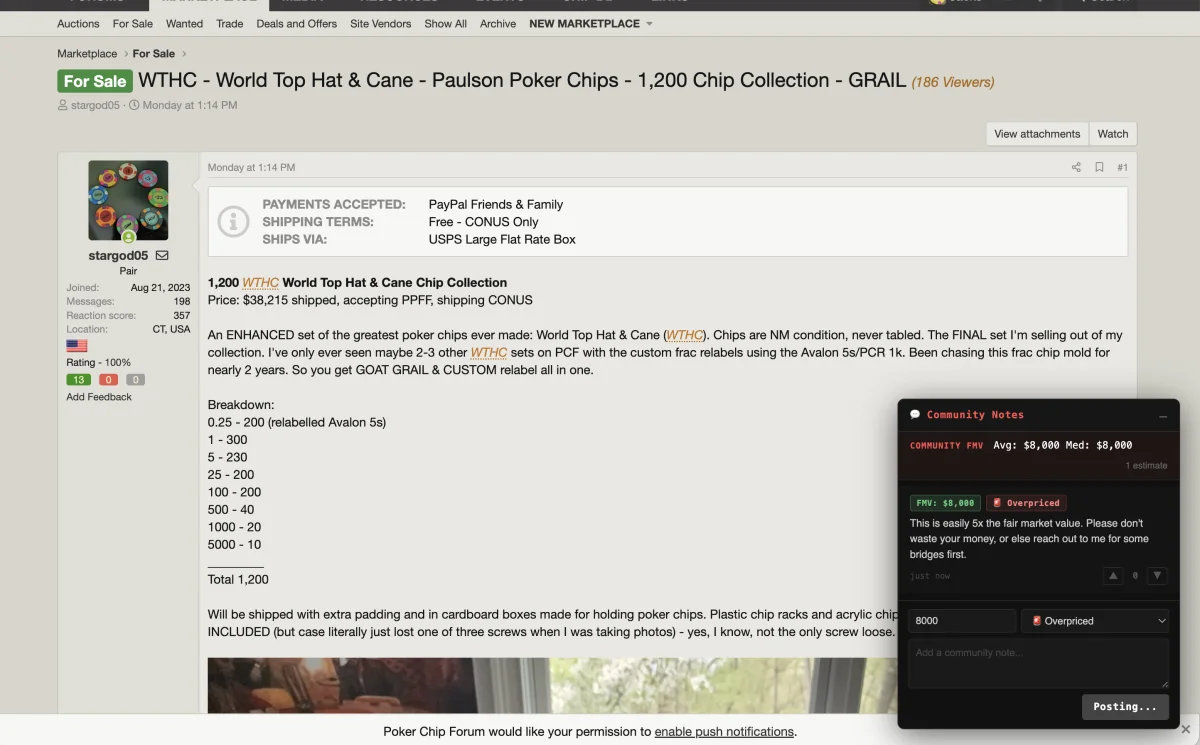Open the Trade section
The height and width of the screenshot is (745, 1200).
[x=230, y=24]
